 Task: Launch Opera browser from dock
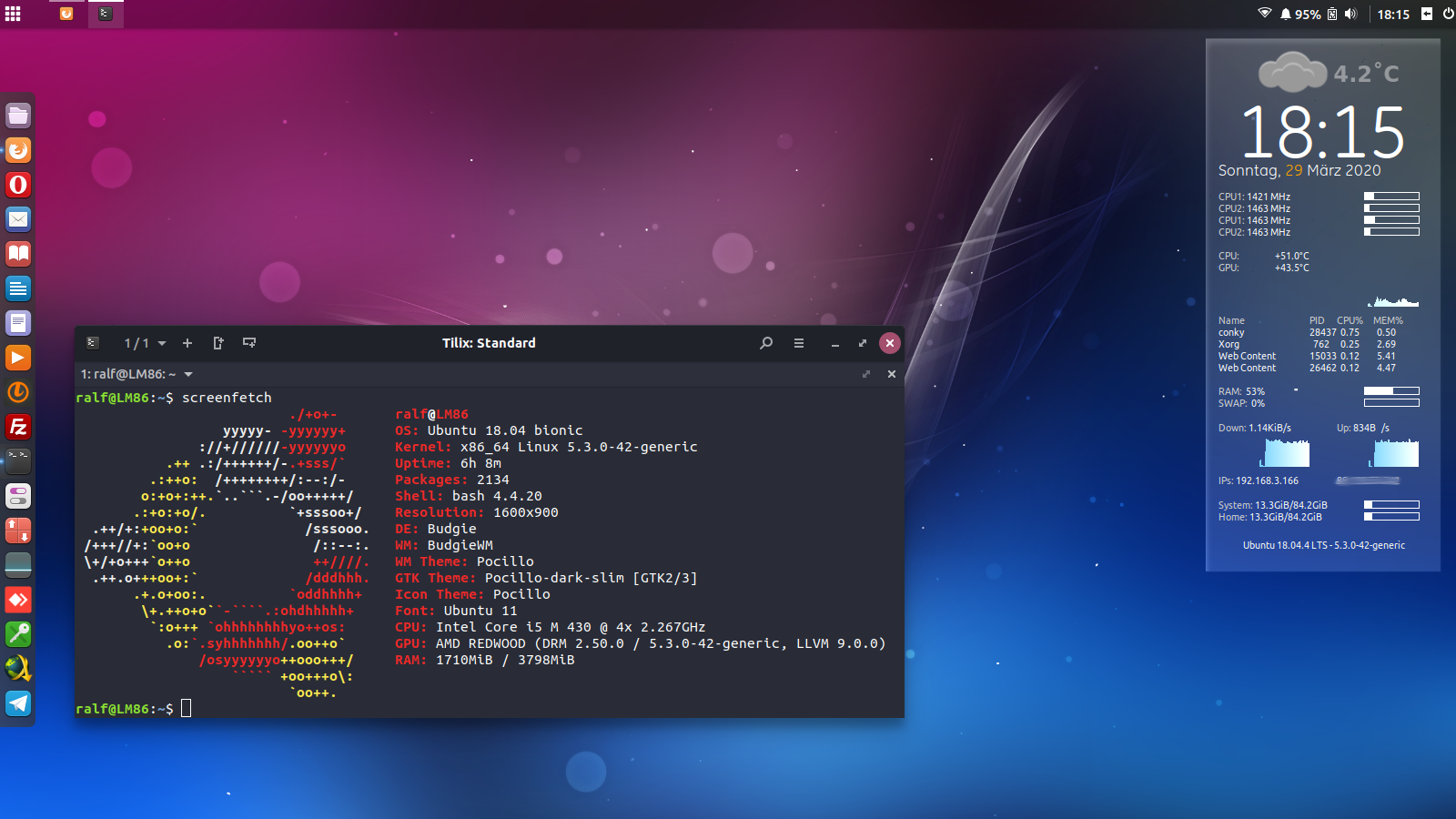(18, 185)
